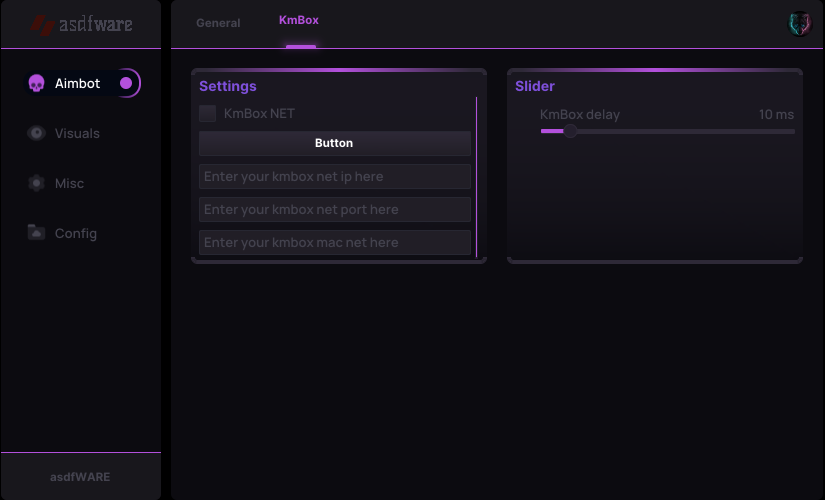Viewport: 825px width, 500px height.
Task: Click the Button in Settings panel
Action: pyautogui.click(x=335, y=143)
